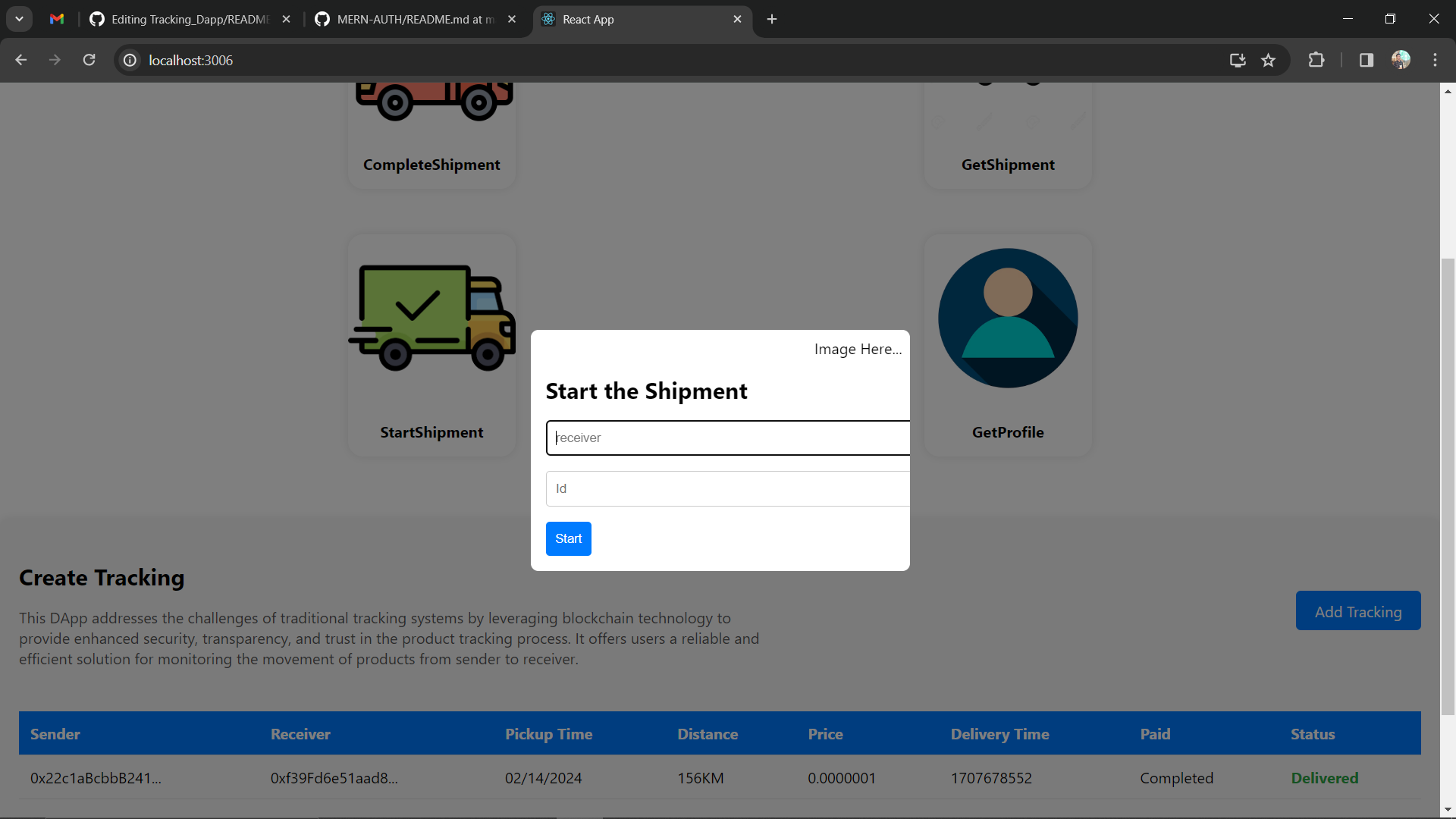
Task: Focus the receiver input field
Action: (726, 438)
